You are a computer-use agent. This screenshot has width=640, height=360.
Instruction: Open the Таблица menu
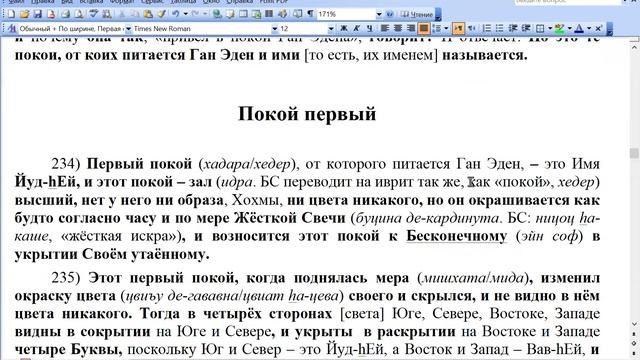183,2
